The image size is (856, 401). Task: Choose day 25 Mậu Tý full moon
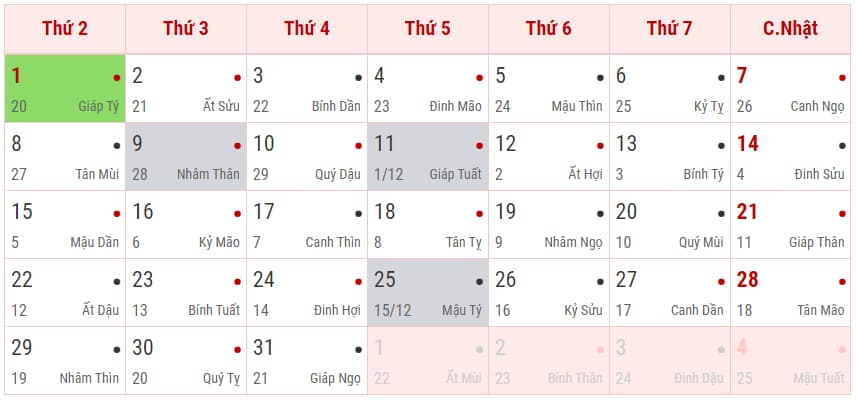(x=427, y=293)
